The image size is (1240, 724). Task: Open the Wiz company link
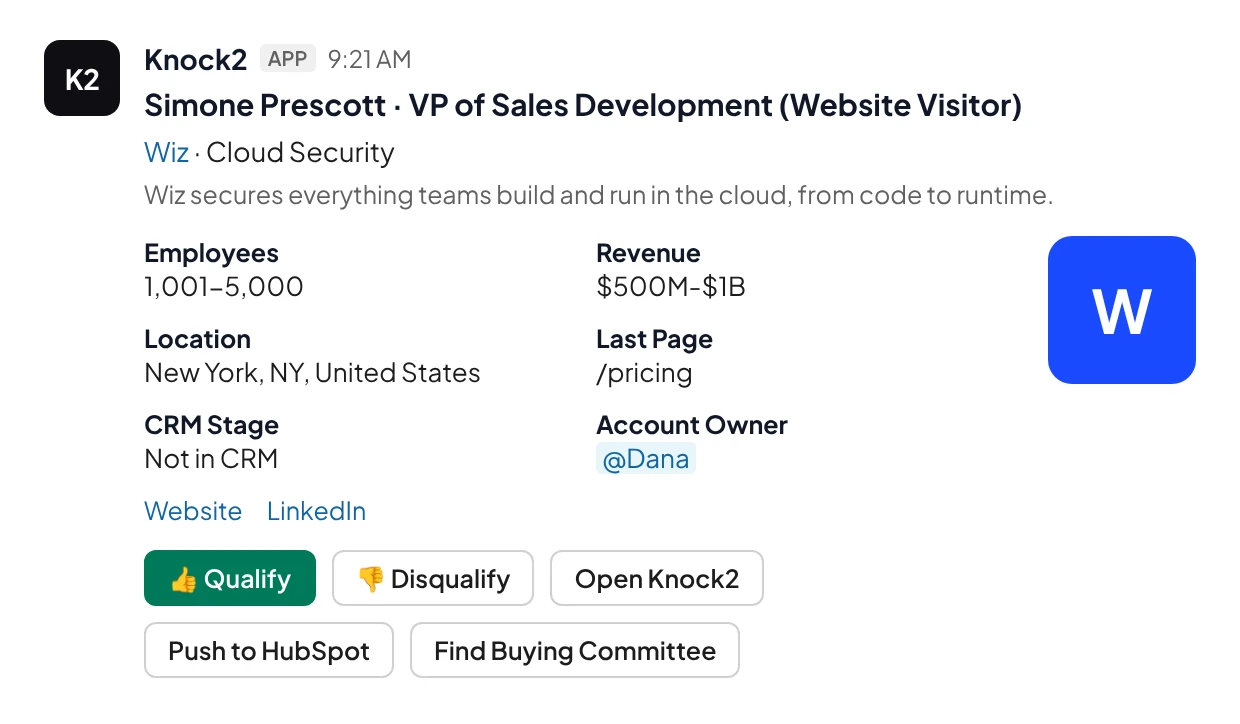(166, 153)
